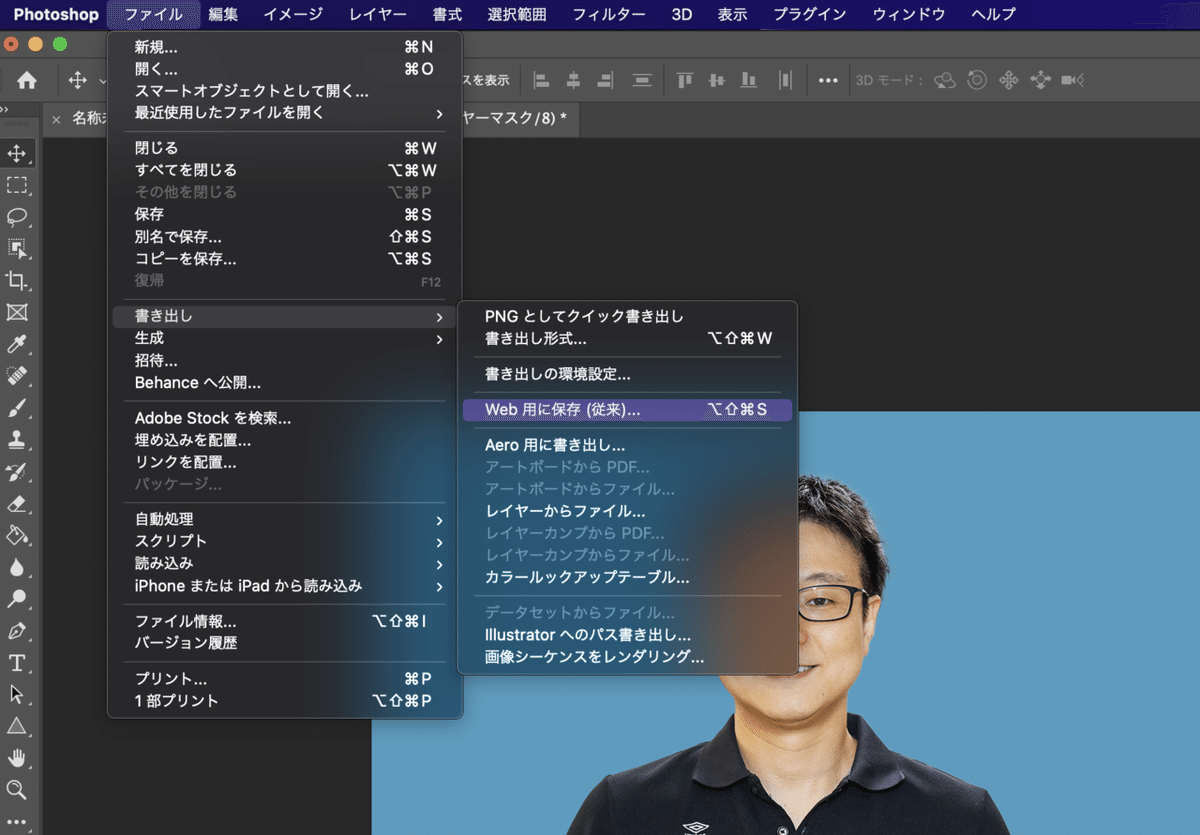Image resolution: width=1200 pixels, height=835 pixels.
Task: Click align right edges icon
Action: pos(605,80)
